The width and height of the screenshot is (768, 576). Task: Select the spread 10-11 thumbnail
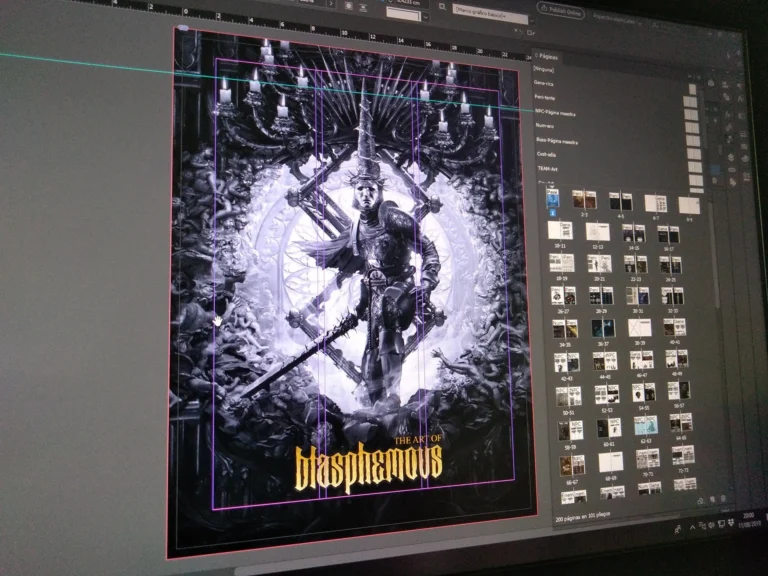pos(560,230)
